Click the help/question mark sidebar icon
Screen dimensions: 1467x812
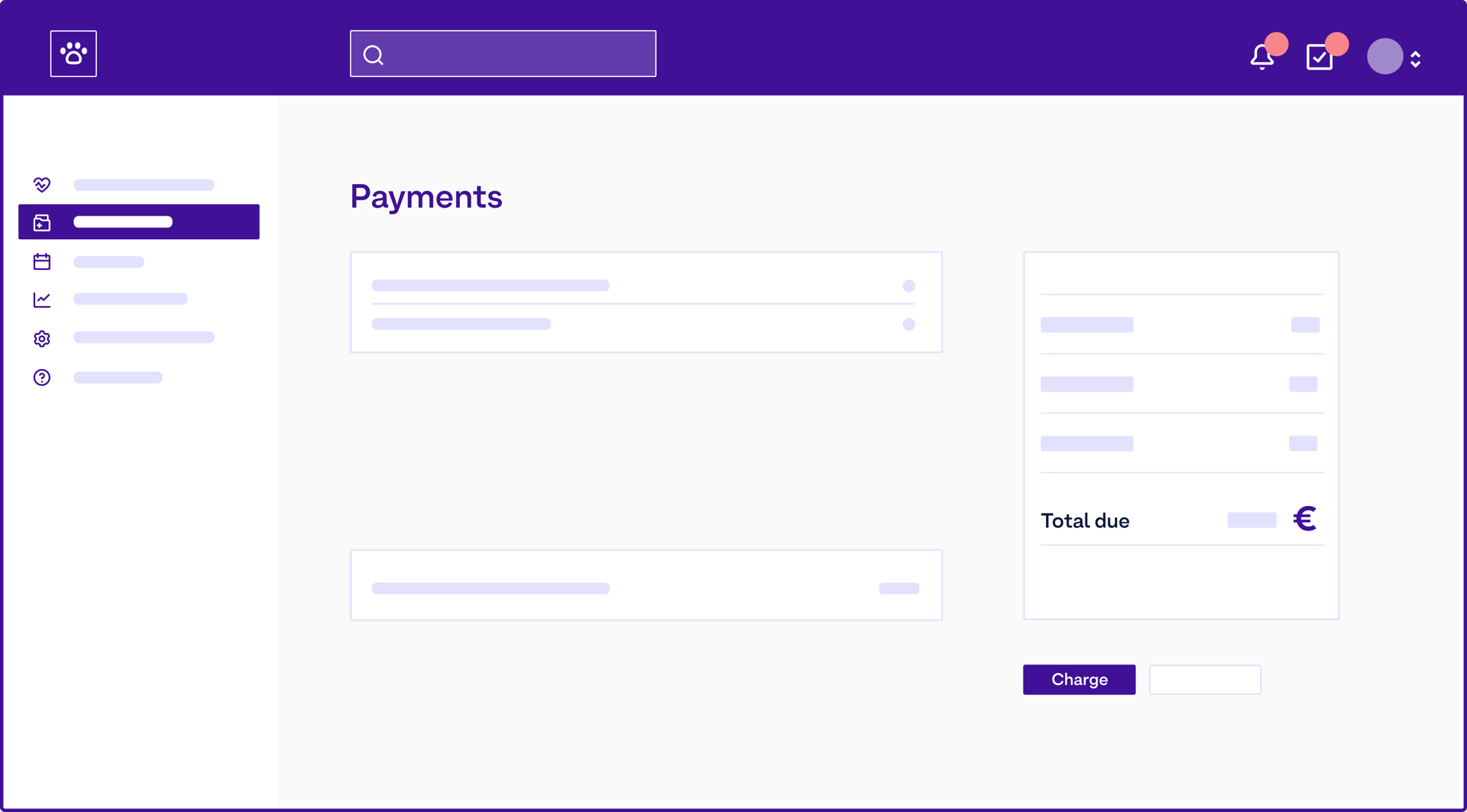pos(42,376)
